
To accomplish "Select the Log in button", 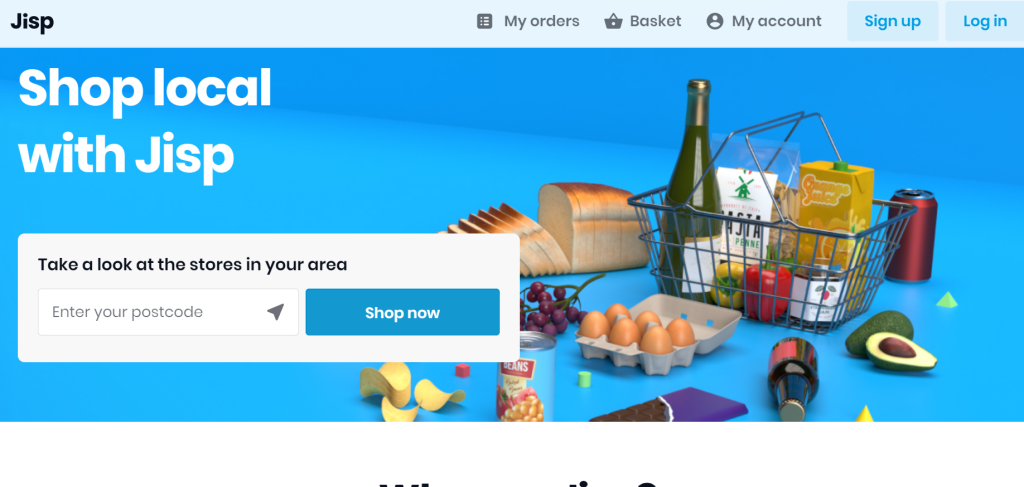I will (x=984, y=22).
